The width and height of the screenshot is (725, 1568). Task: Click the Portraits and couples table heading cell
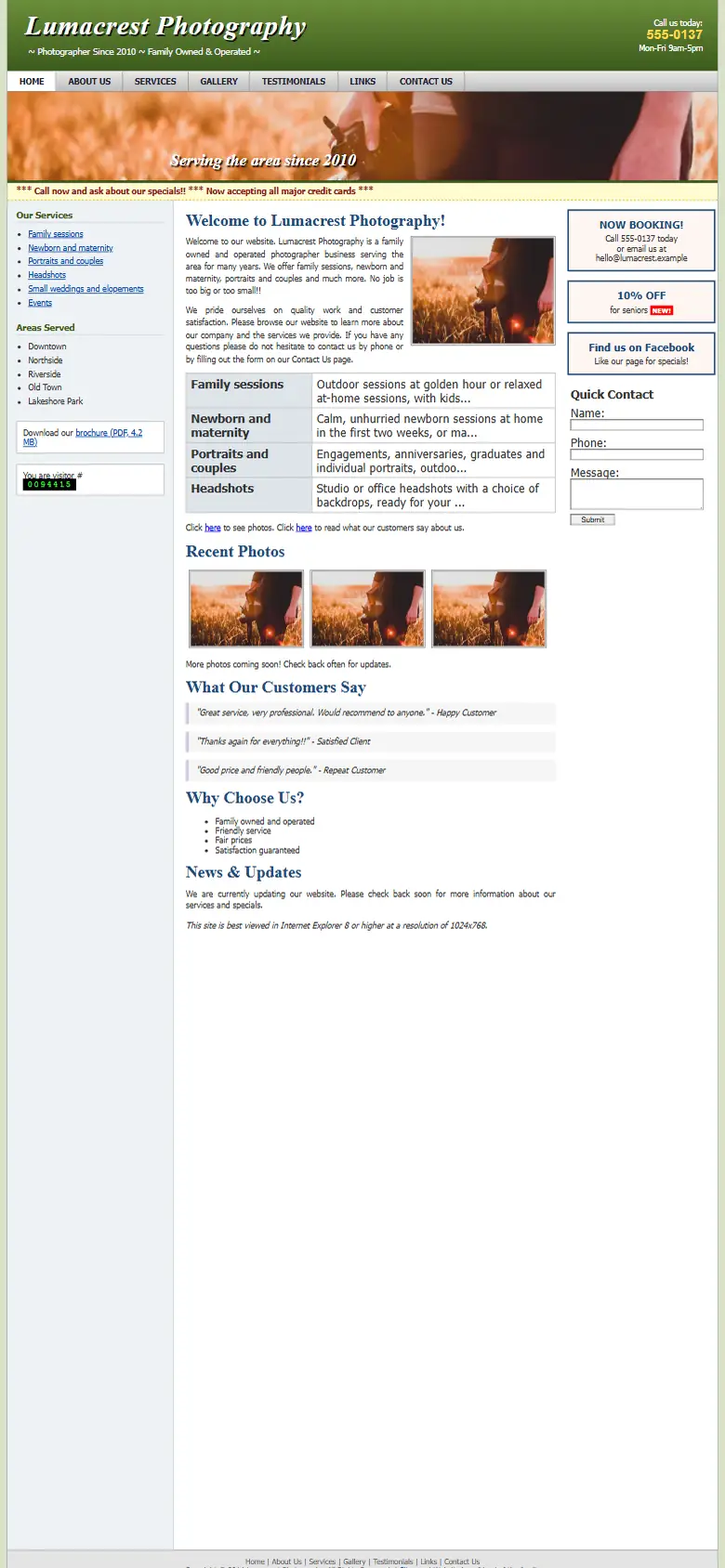[248, 461]
